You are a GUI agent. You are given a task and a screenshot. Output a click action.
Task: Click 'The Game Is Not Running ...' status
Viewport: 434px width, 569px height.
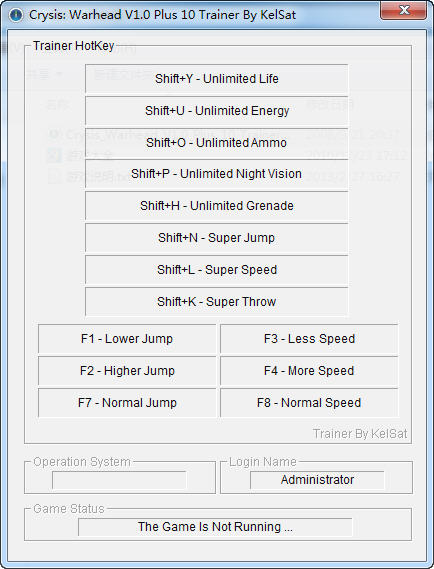tap(215, 527)
